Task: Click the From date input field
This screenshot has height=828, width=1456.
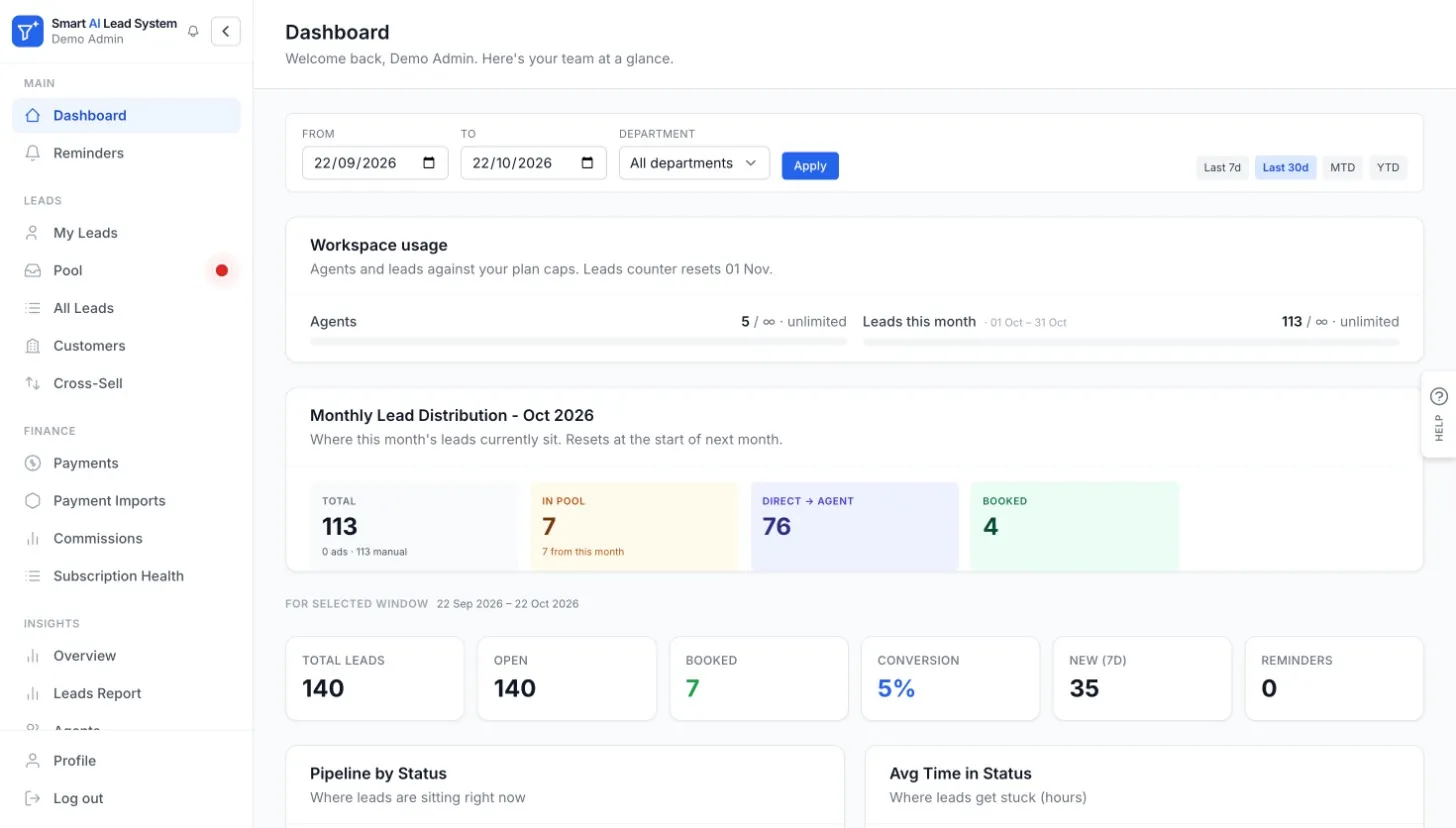Action: (x=375, y=163)
